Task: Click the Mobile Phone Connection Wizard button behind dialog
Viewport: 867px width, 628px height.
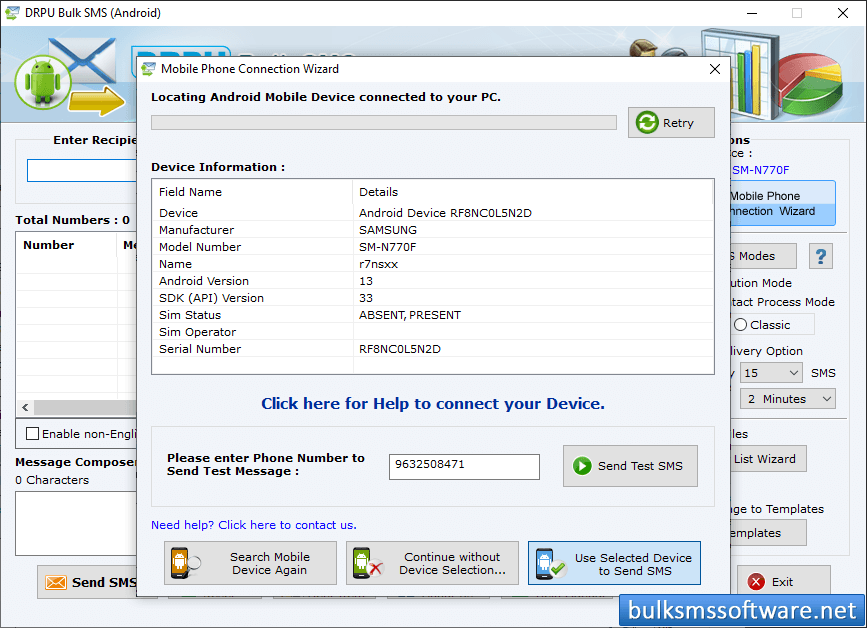Action: pyautogui.click(x=782, y=203)
